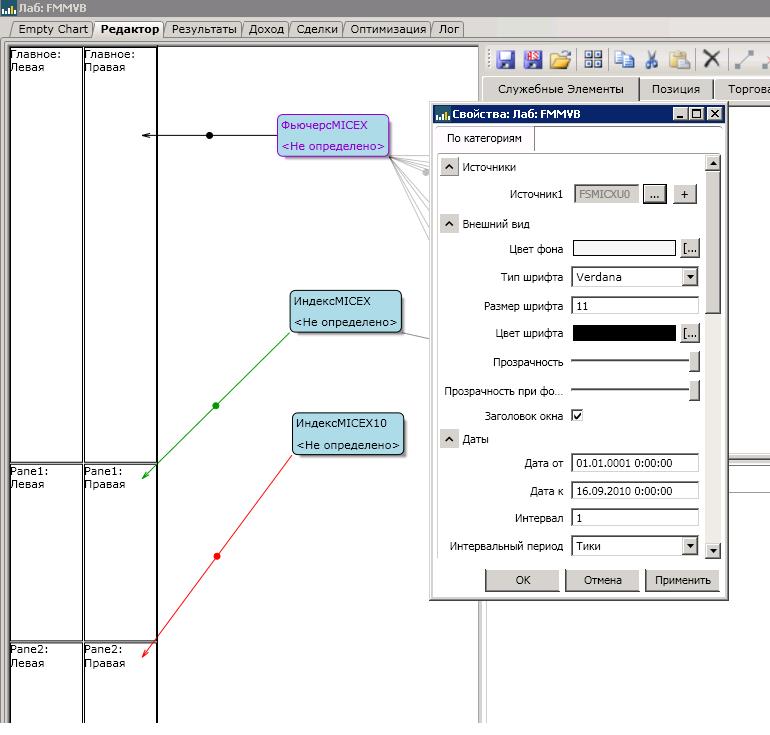Delete element with the black X icon
Image resolution: width=770 pixels, height=735 pixels.
[711, 59]
